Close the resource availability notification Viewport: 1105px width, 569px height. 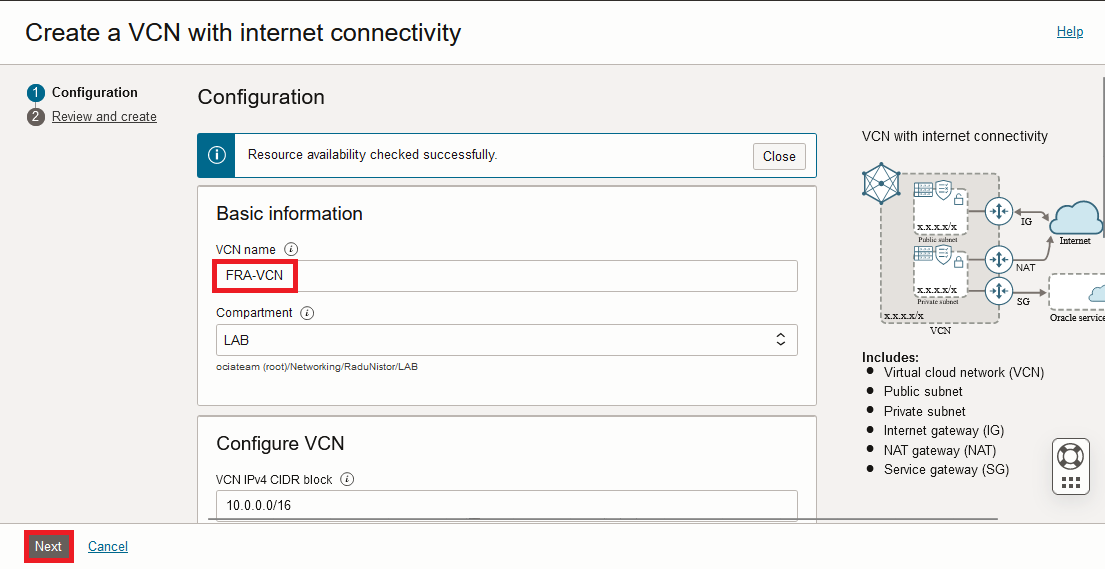[x=779, y=156]
